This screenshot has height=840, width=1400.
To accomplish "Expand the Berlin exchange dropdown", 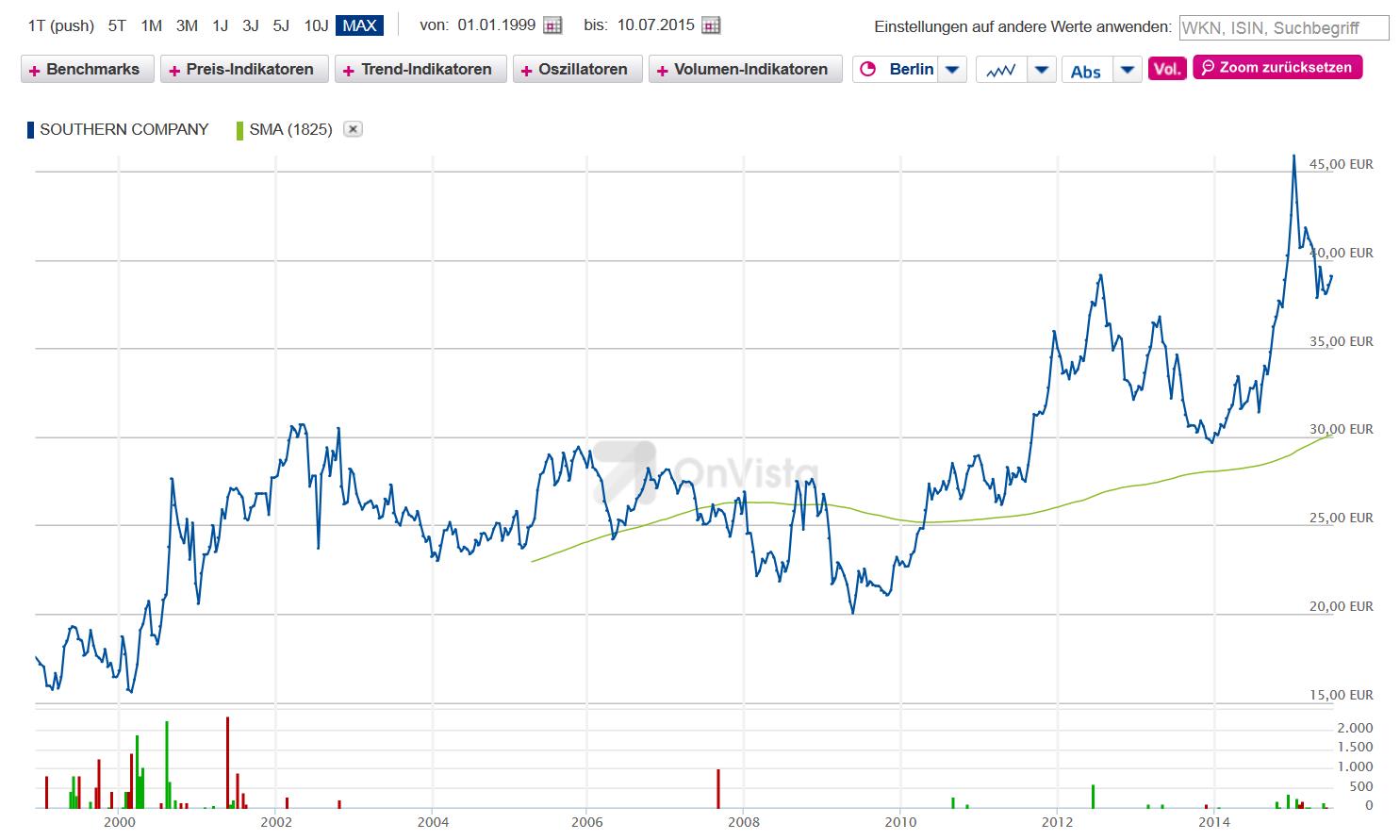I will pos(952,70).
